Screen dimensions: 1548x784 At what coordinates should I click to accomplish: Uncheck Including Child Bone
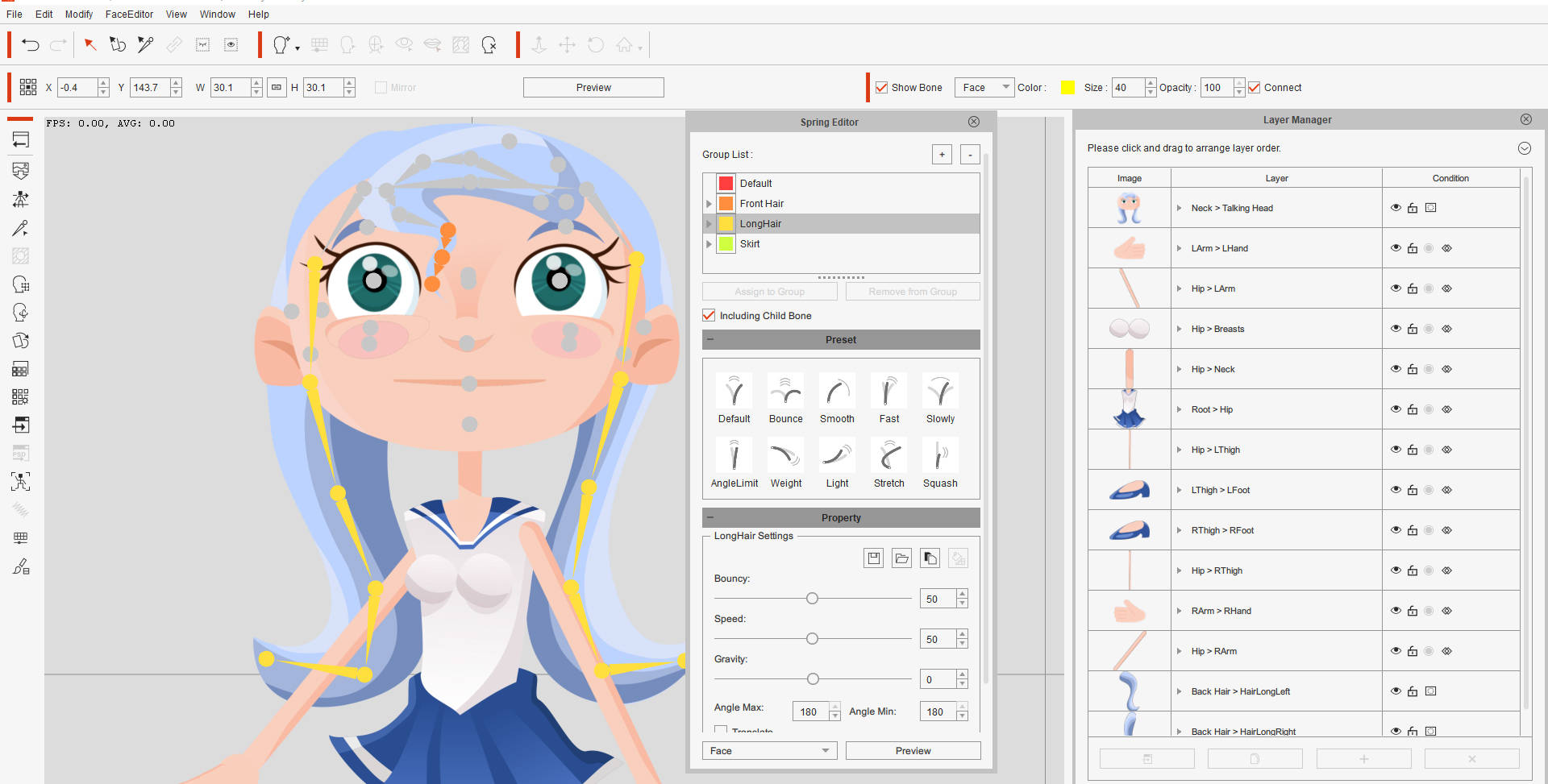coord(709,316)
